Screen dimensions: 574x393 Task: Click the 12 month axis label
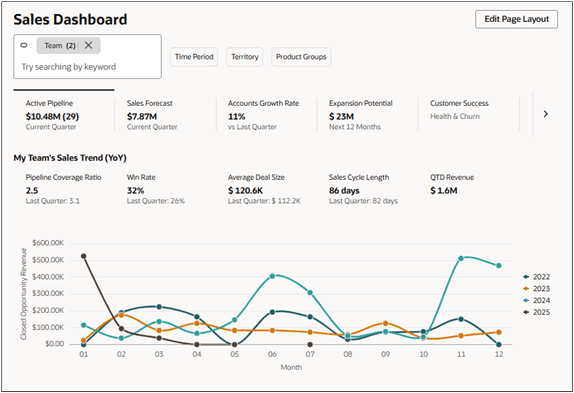[499, 354]
